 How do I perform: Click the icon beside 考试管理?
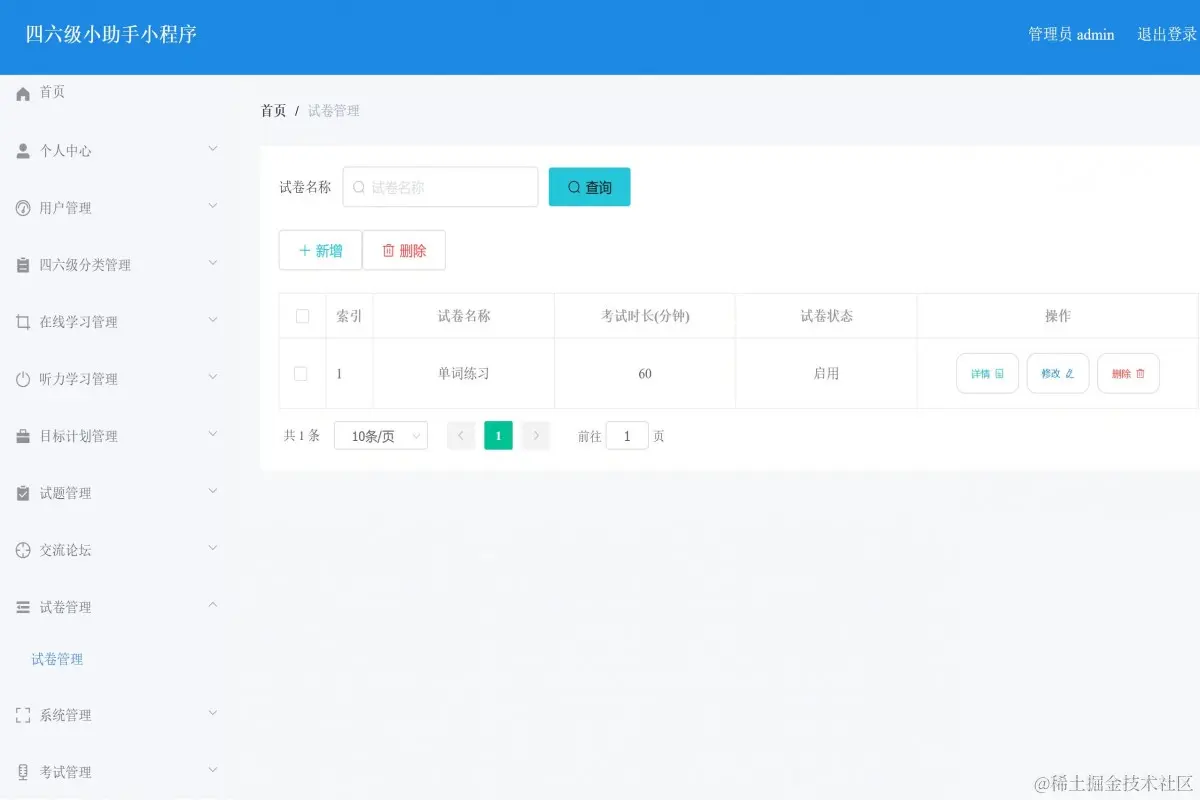pos(23,772)
